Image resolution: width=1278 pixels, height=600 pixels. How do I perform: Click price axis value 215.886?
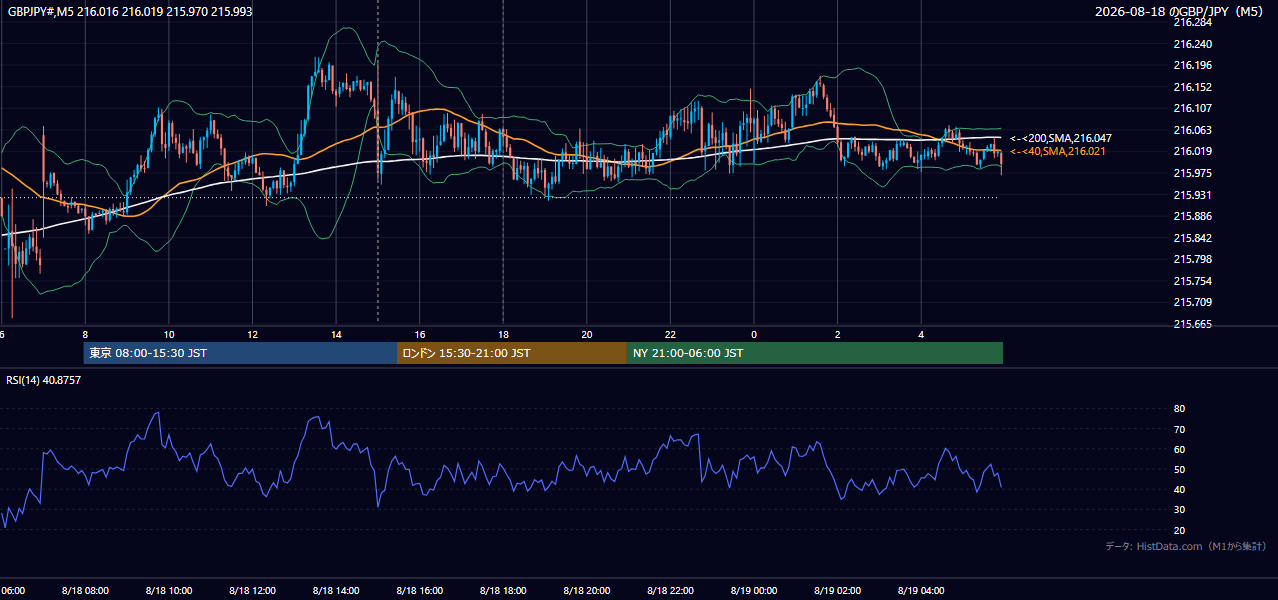click(x=1192, y=216)
